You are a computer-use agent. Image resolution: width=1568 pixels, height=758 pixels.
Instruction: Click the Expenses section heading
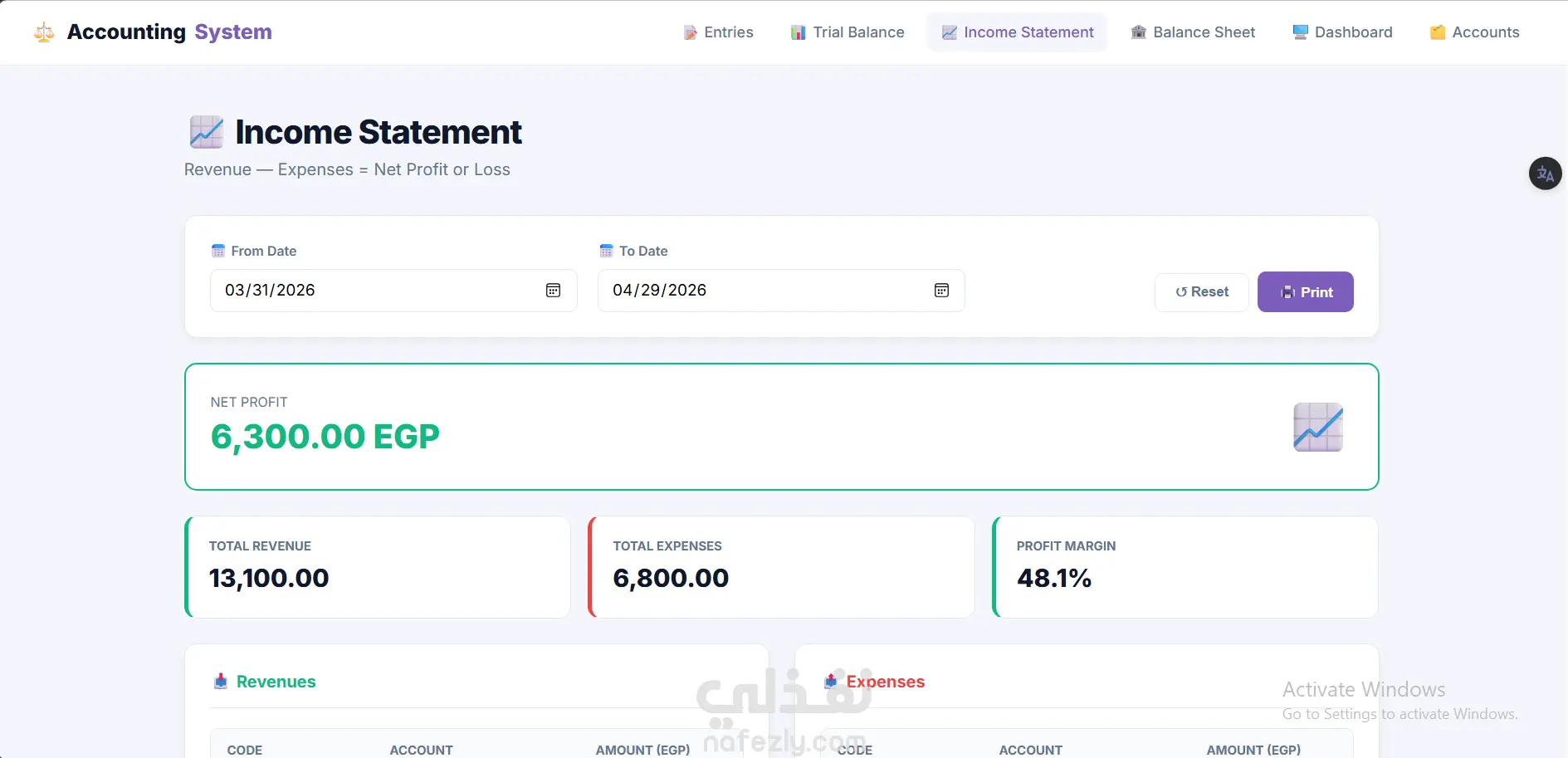(885, 682)
